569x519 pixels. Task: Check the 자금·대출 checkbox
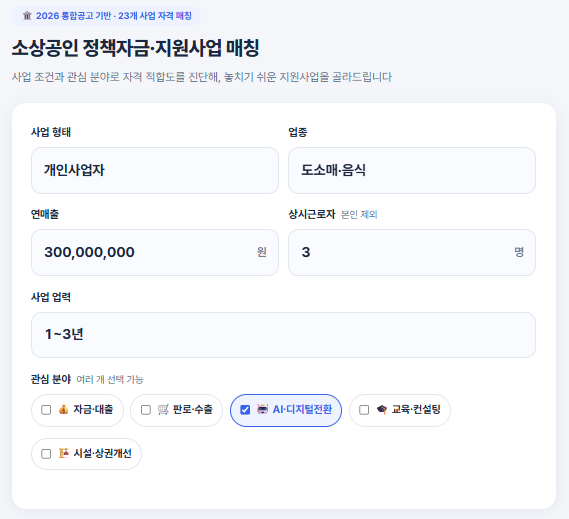[46, 410]
